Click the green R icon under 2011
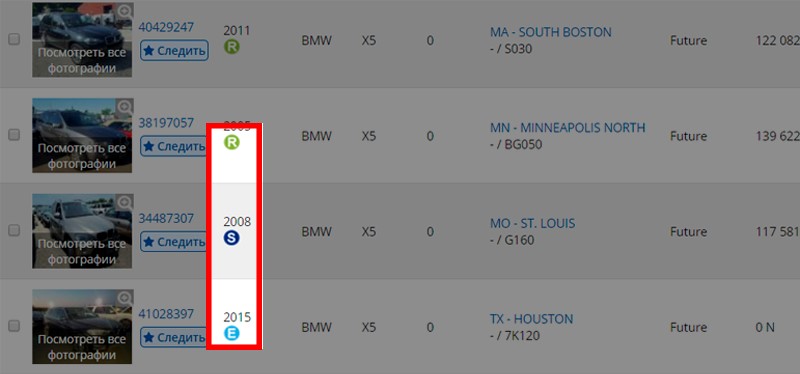Screen dimensions: 800x374 click(x=232, y=47)
